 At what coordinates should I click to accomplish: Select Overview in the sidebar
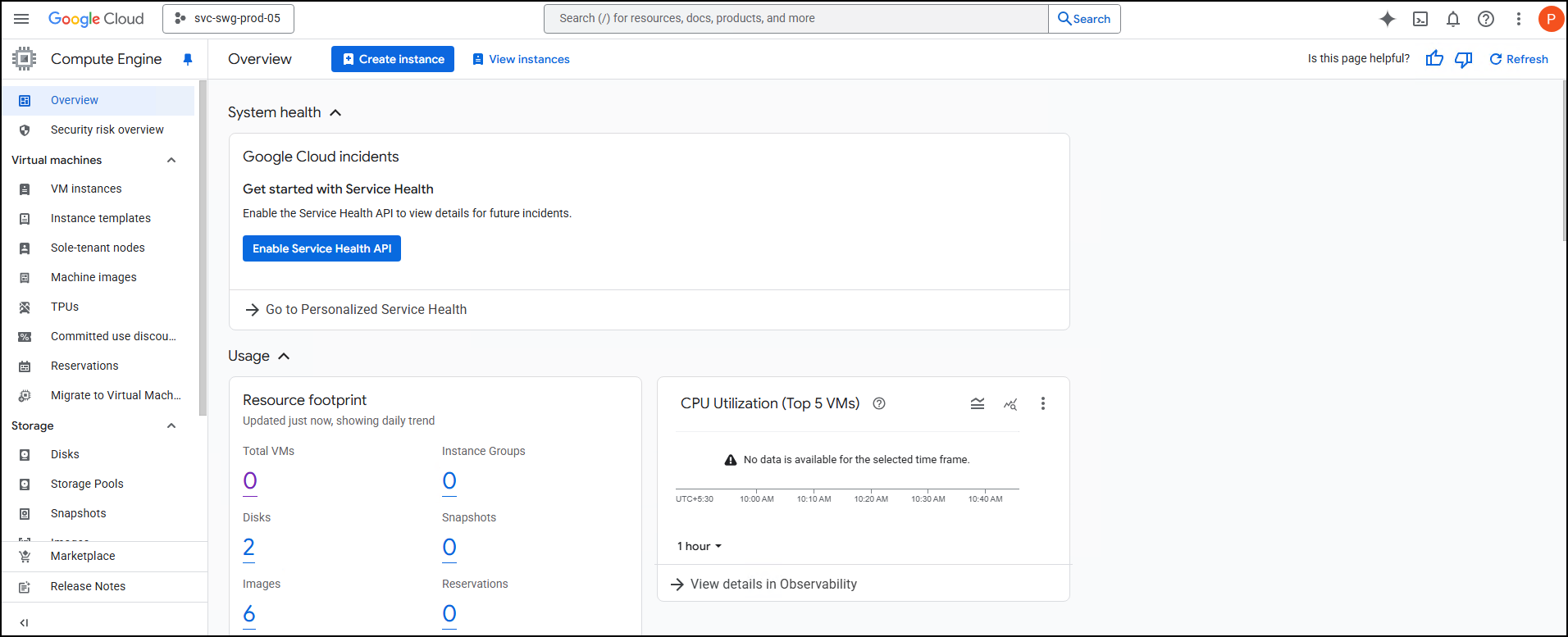coord(98,100)
